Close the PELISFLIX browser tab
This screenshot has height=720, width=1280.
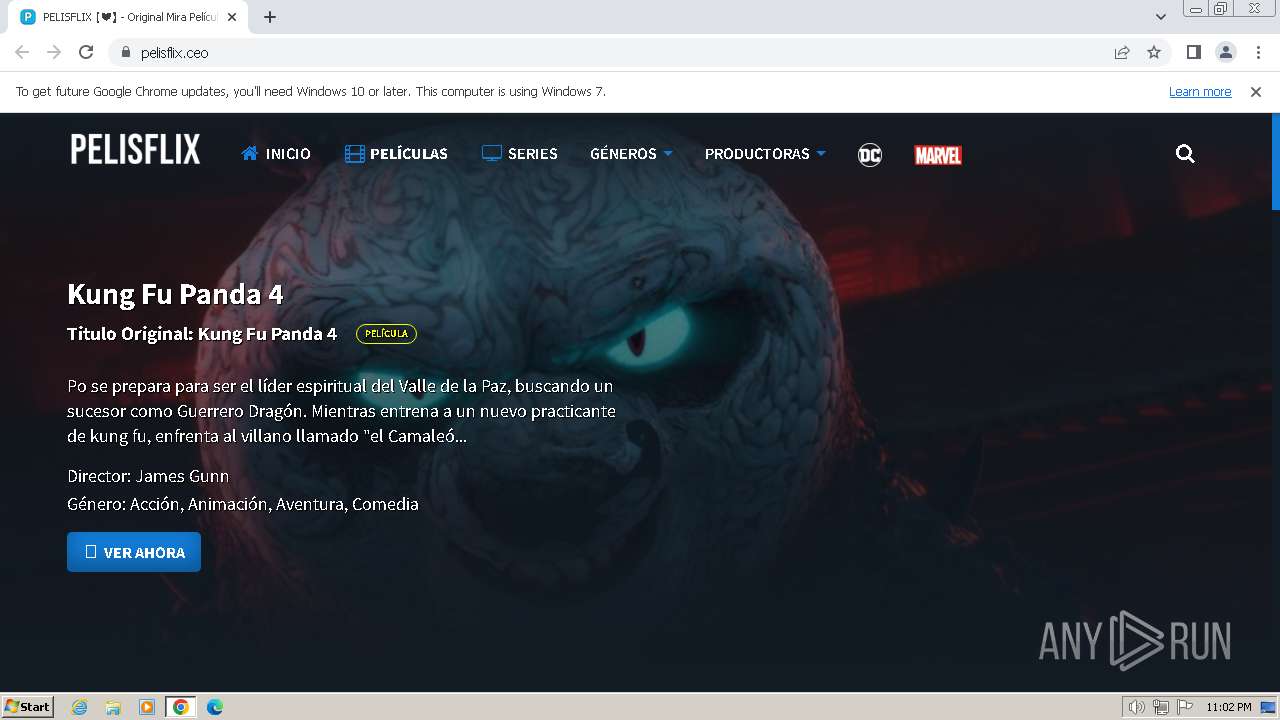232,17
